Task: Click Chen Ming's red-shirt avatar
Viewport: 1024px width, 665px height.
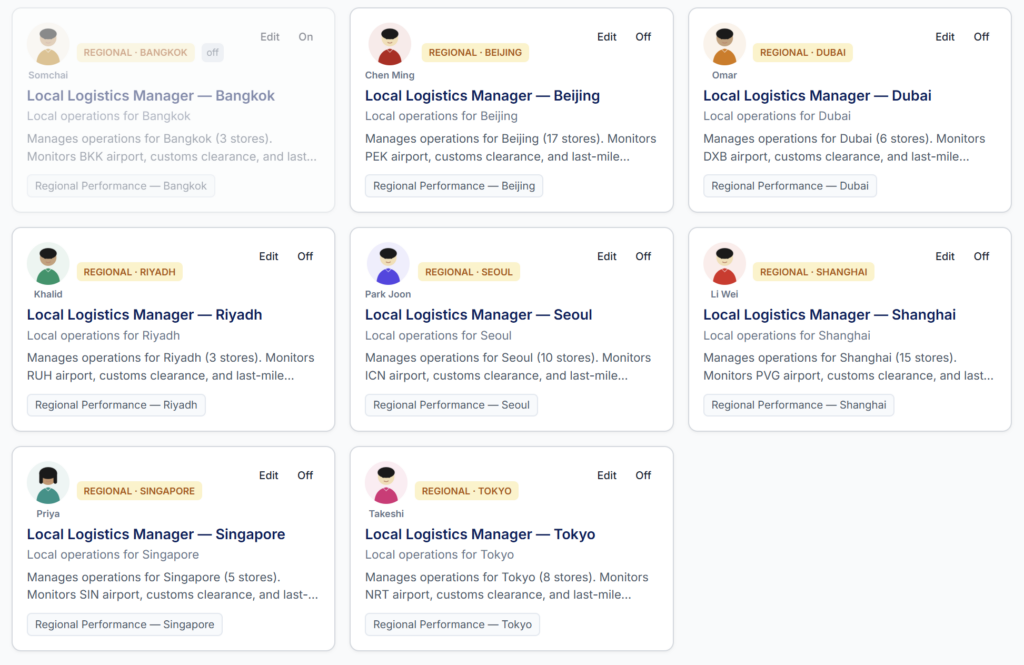Action: point(389,44)
